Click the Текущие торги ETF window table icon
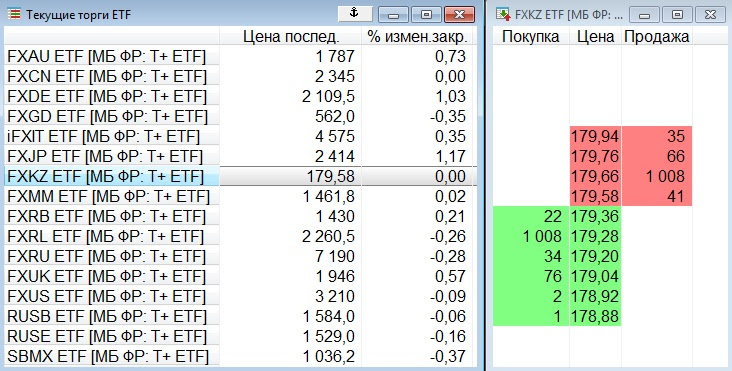Viewport: 732px width, 371px height. tap(15, 14)
